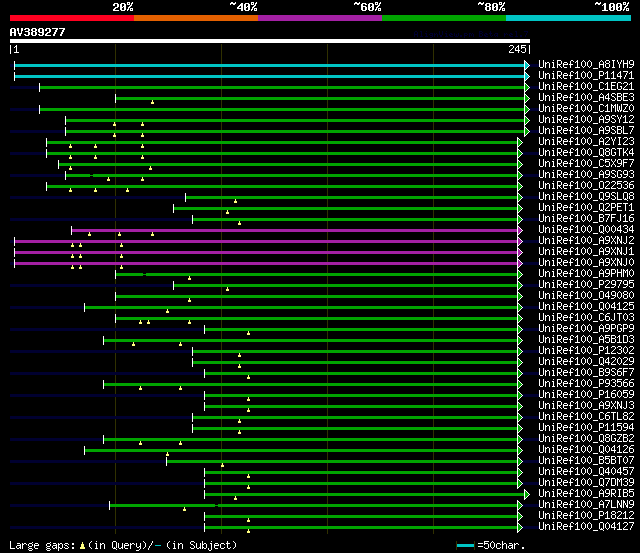Click UniRef100_A2YI23 text

[x=586, y=142]
